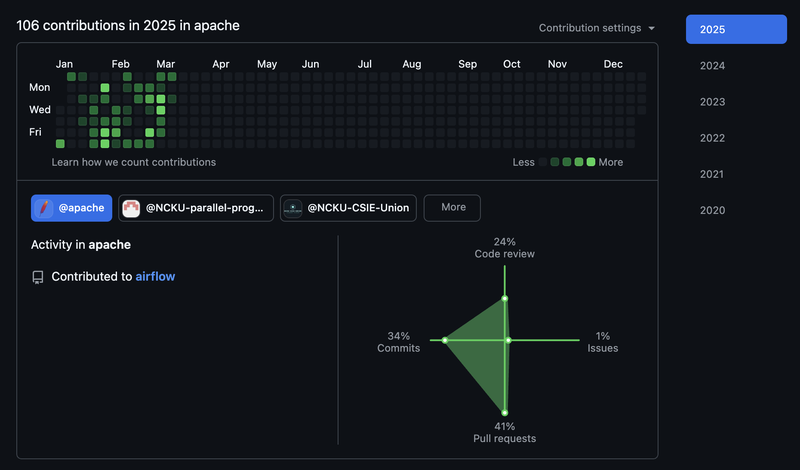
Task: Click the Jan month label on graph
Action: click(64, 64)
